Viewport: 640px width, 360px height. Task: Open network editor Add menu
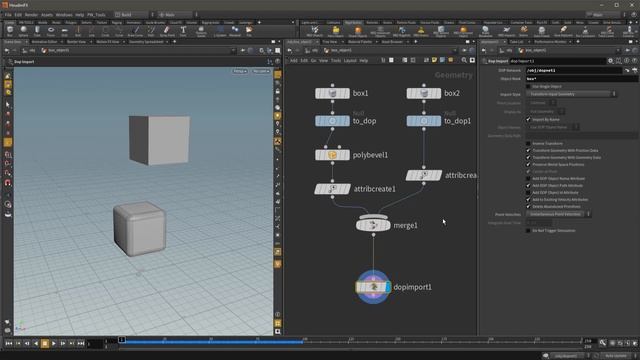pyautogui.click(x=293, y=60)
